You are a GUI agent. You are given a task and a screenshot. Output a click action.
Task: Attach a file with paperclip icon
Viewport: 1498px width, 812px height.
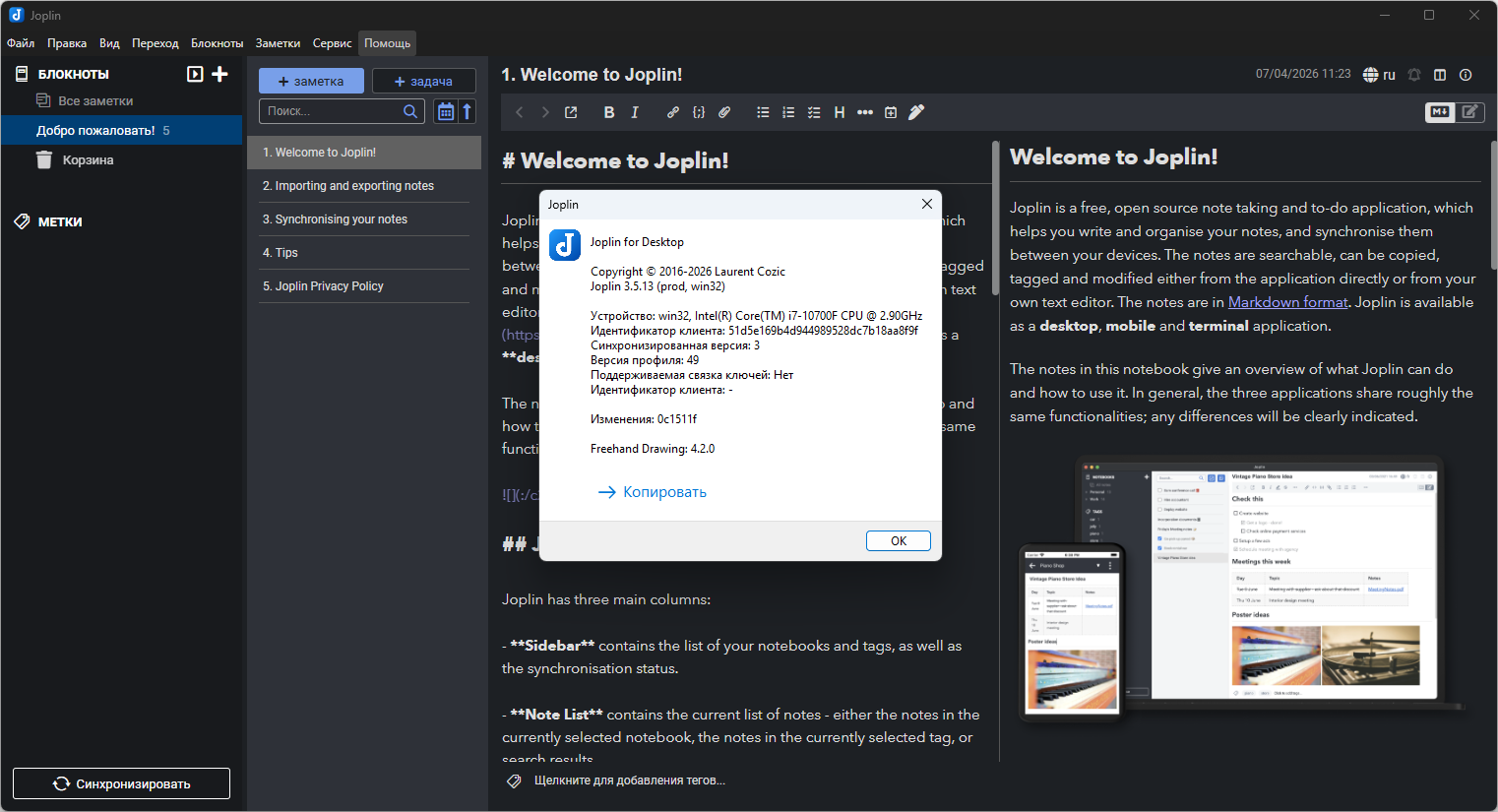click(x=724, y=112)
